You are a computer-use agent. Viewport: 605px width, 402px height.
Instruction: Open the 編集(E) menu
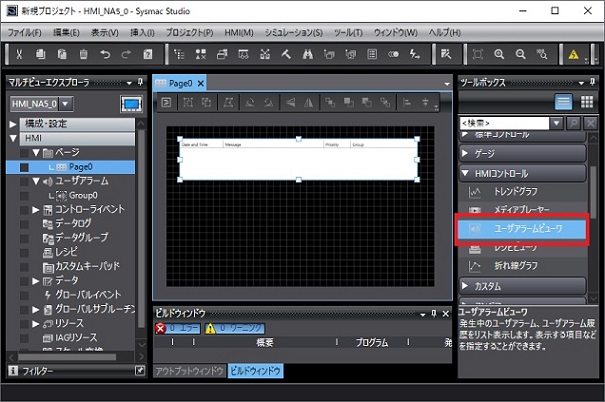click(x=66, y=33)
